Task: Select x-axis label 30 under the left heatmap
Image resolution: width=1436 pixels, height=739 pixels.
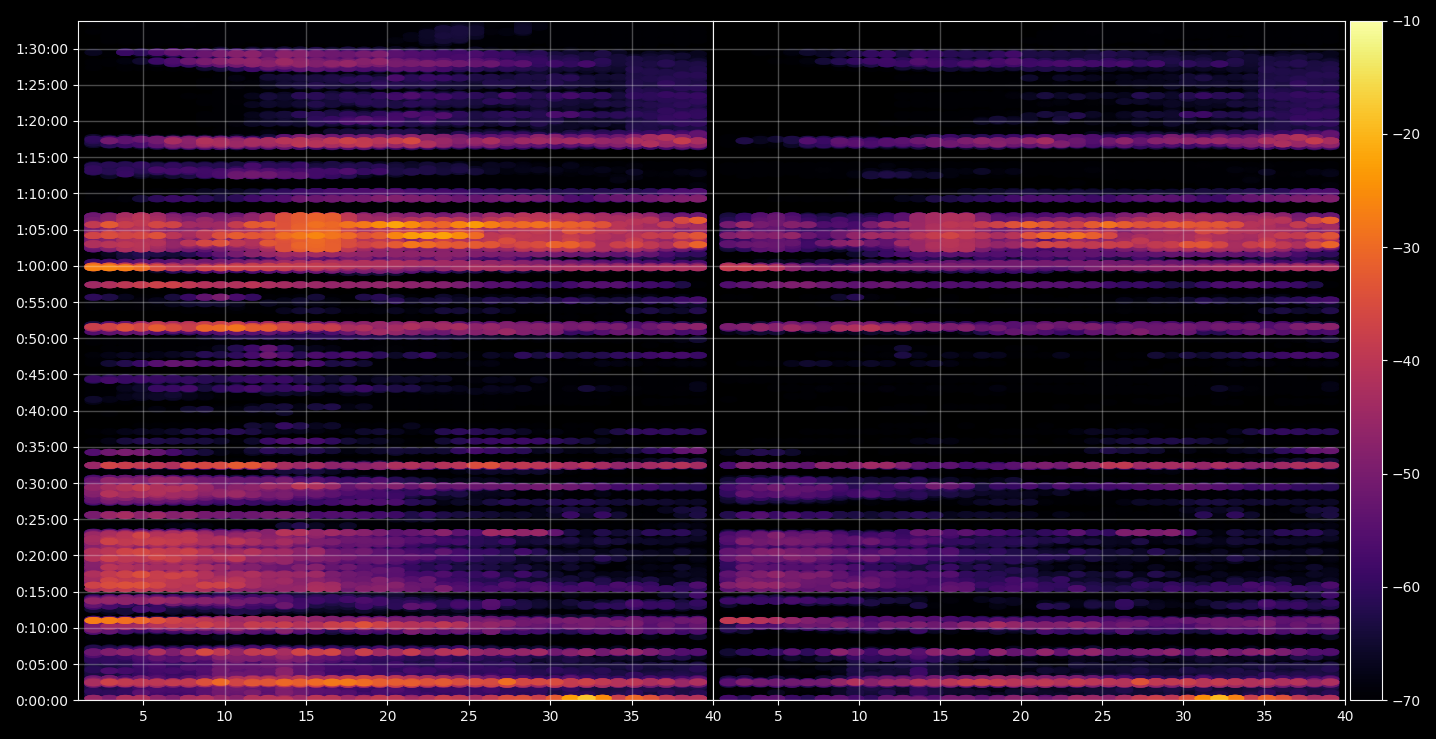Action: click(x=550, y=717)
